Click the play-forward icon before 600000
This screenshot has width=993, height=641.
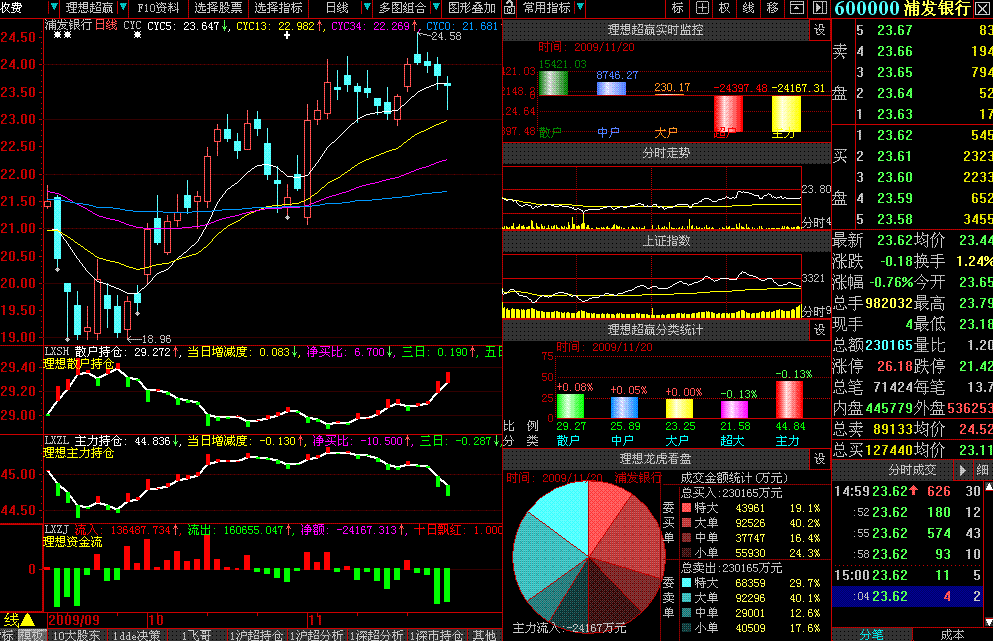pos(819,8)
